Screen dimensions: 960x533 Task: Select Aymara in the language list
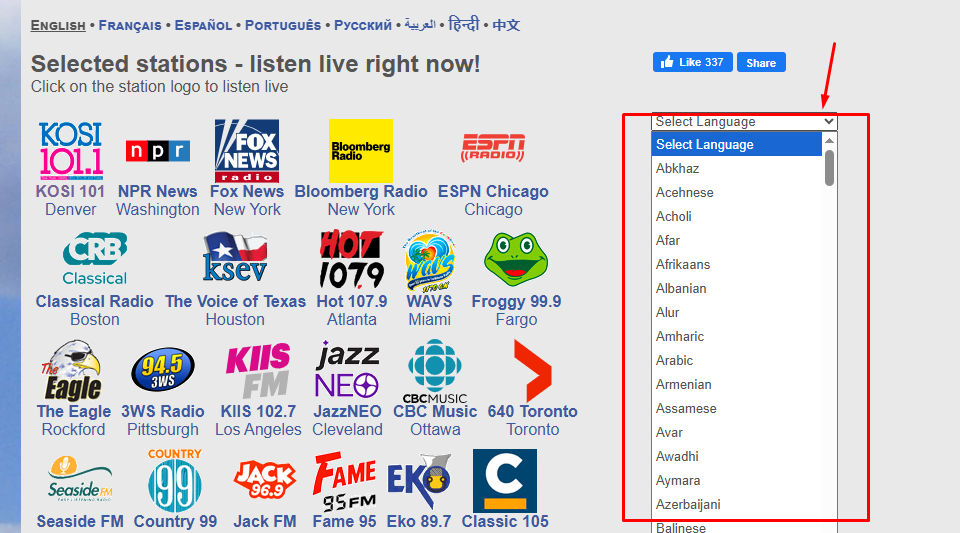[737, 480]
